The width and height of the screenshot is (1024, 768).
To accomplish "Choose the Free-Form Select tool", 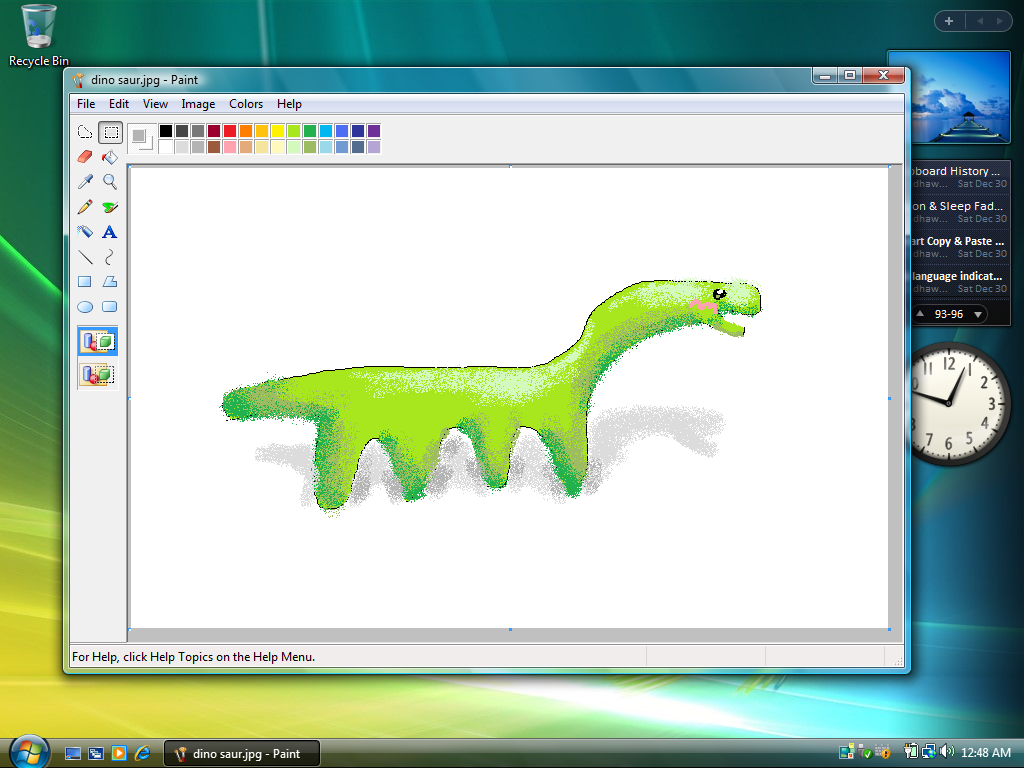I will point(85,132).
